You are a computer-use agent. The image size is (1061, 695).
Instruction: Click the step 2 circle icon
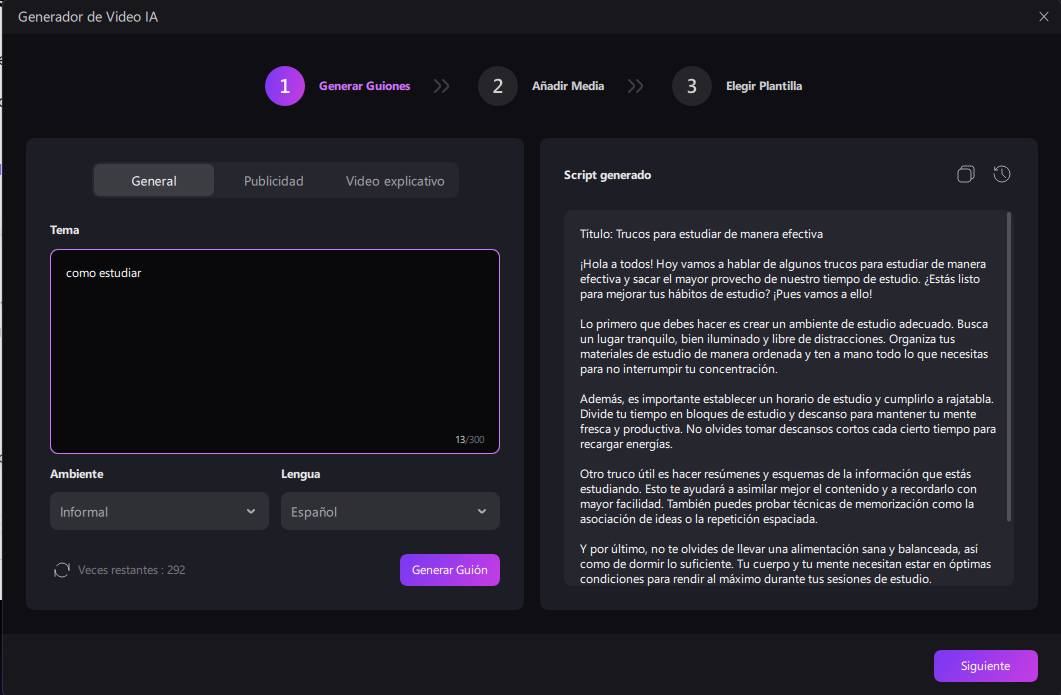[498, 86]
